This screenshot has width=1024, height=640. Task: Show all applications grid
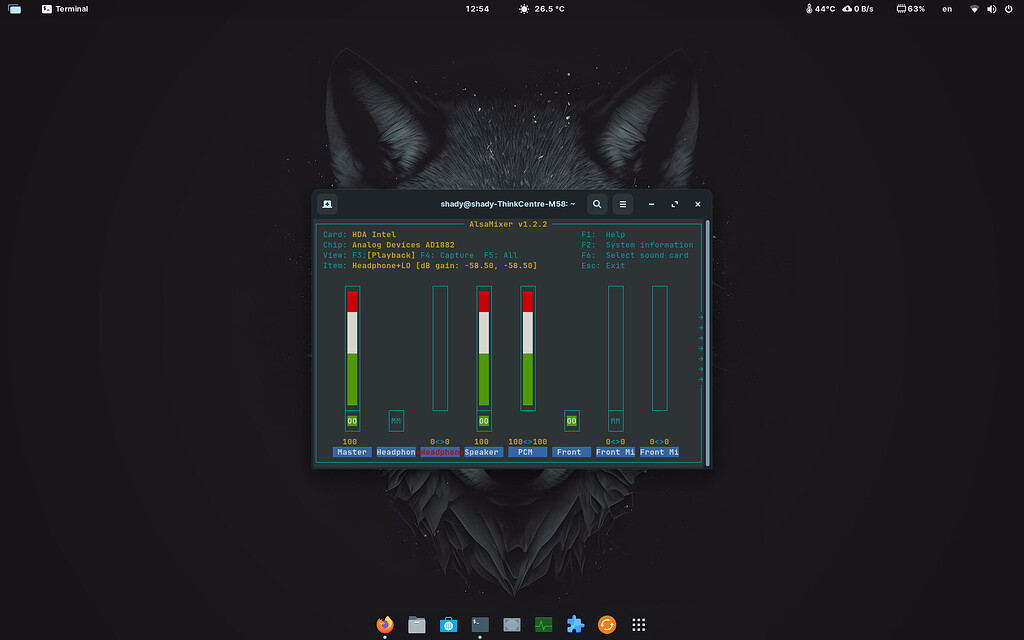(638, 624)
